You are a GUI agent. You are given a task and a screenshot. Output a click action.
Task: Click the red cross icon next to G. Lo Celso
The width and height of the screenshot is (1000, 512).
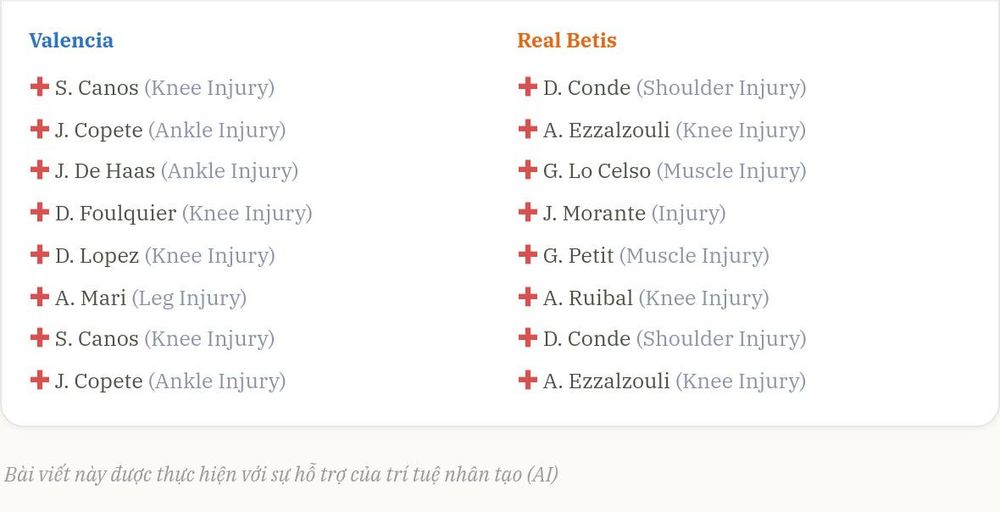click(x=527, y=170)
